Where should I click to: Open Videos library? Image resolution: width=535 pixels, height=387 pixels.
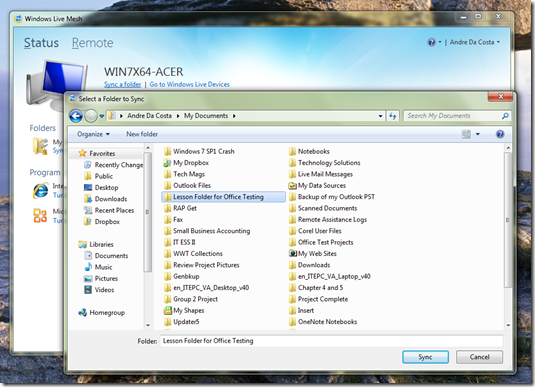click(x=99, y=290)
